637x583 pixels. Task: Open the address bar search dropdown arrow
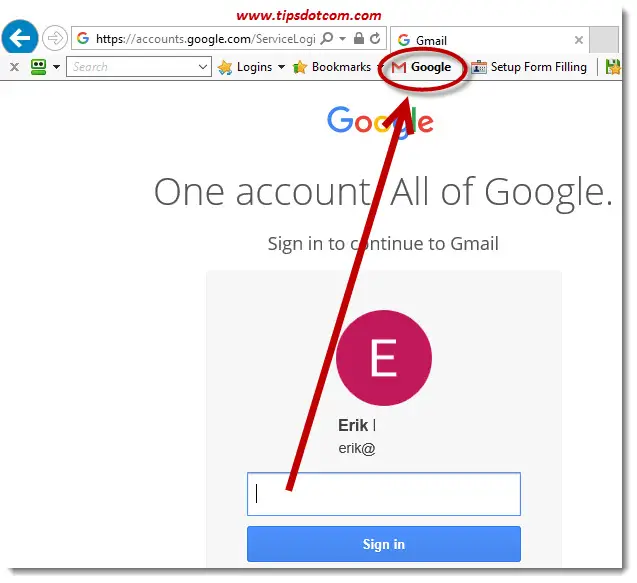(x=342, y=39)
